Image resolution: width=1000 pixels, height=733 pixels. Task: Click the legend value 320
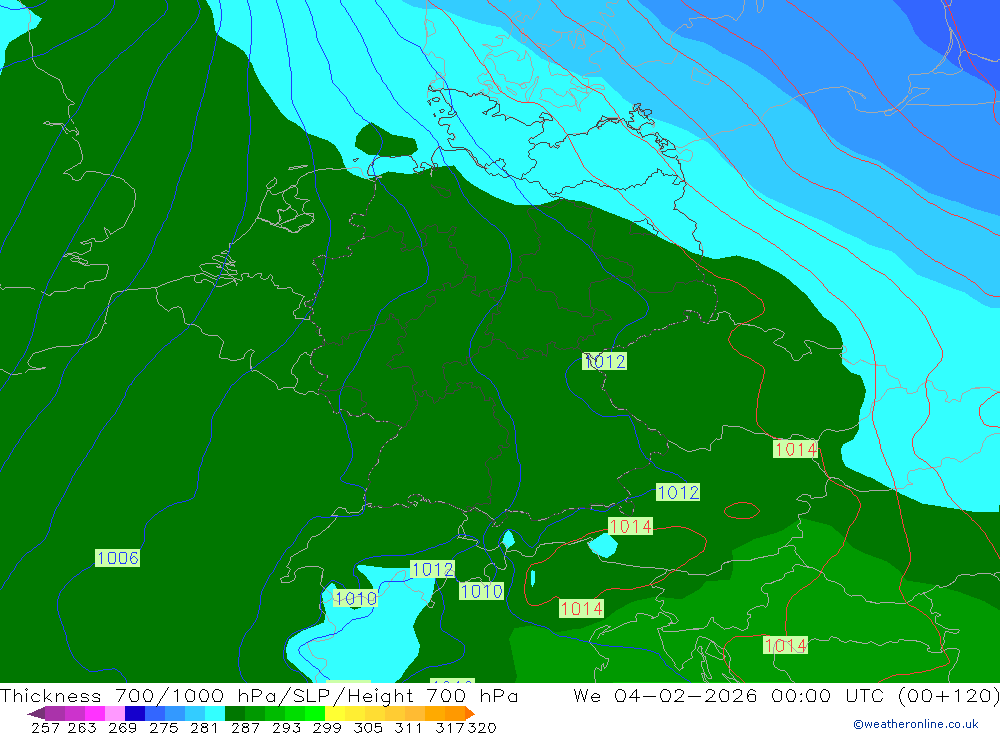[x=482, y=727]
